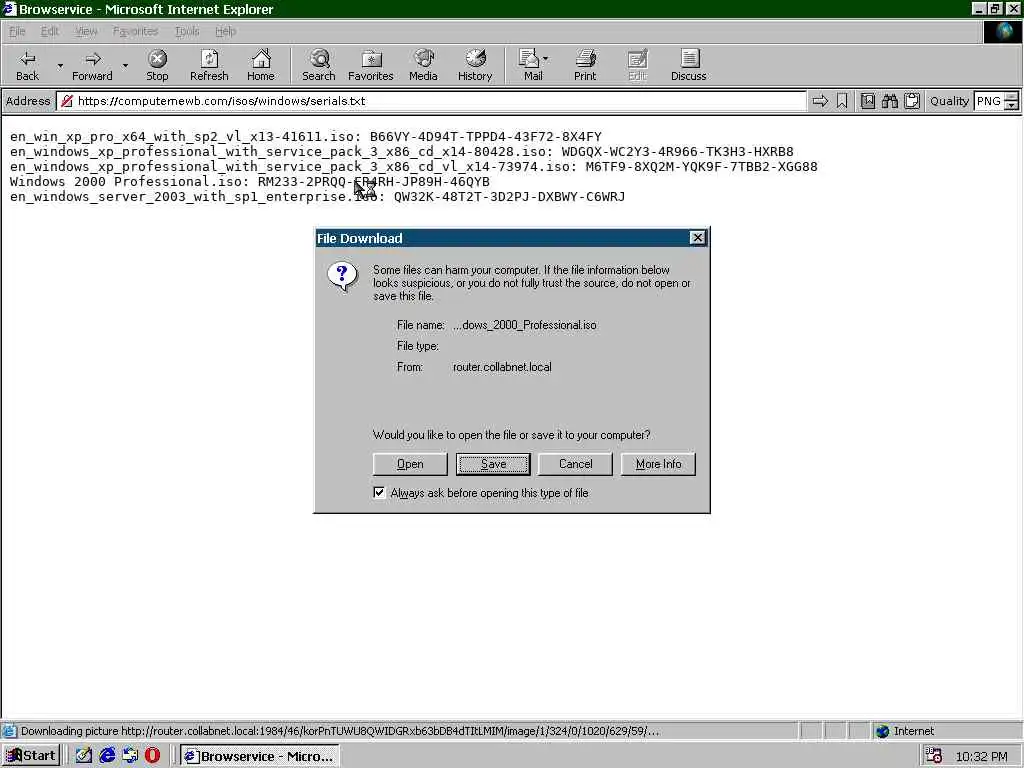Click the third quick launch icon
The width and height of the screenshot is (1024, 768).
130,756
